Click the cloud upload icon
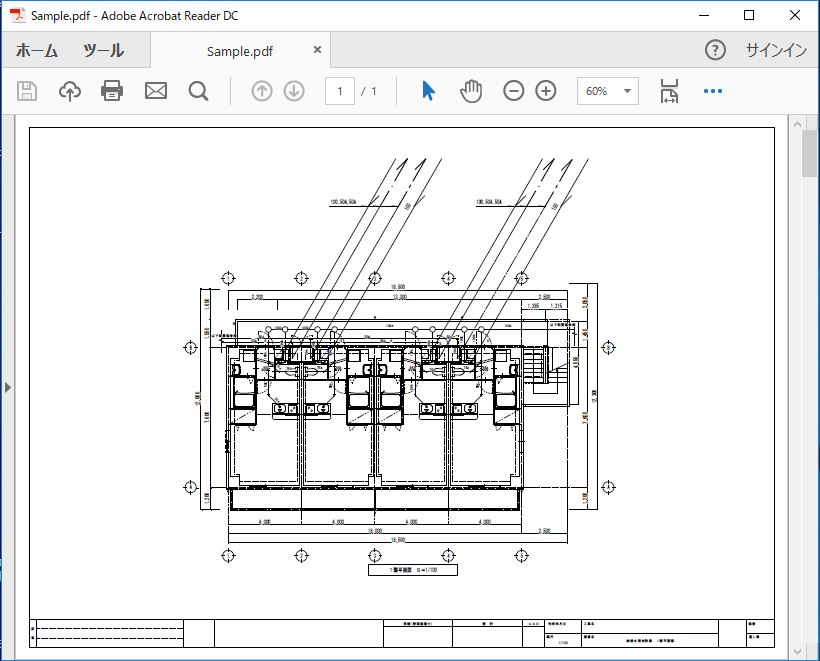Image resolution: width=820 pixels, height=661 pixels. 70,91
